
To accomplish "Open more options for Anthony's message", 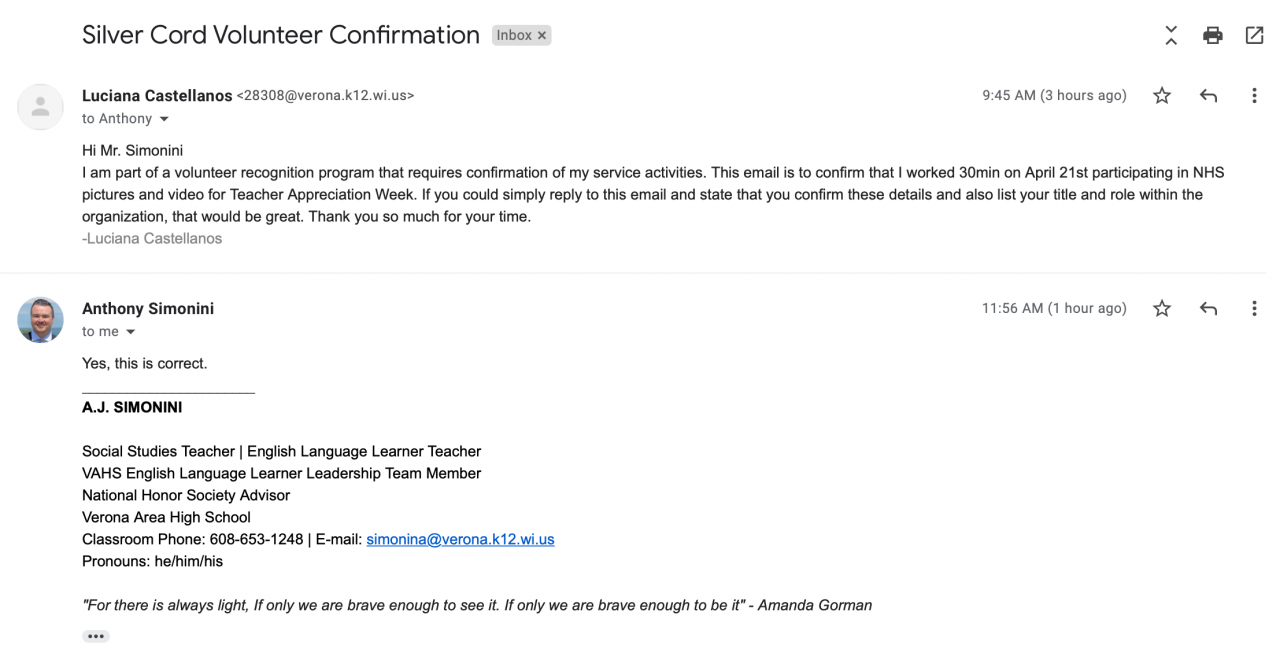I will 1254,309.
